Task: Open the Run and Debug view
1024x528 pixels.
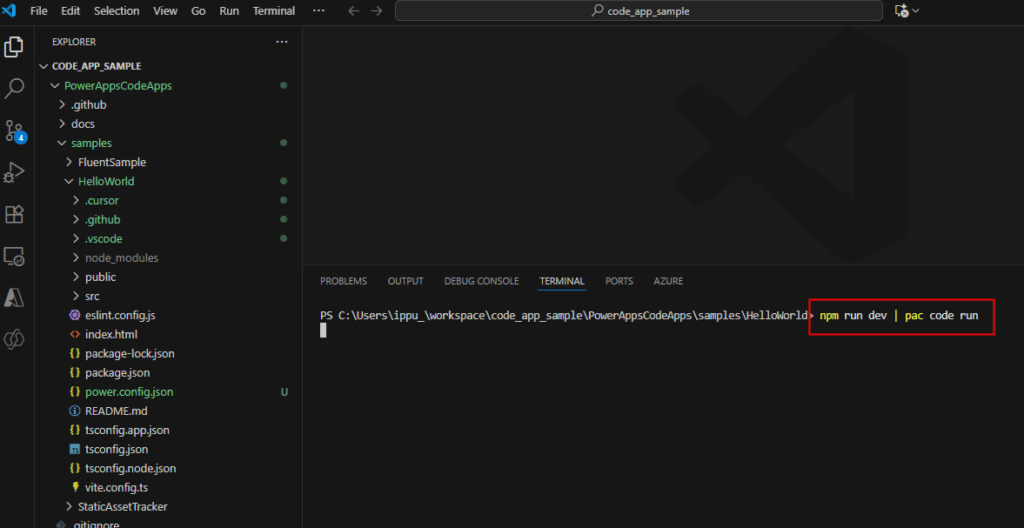Action: point(14,173)
